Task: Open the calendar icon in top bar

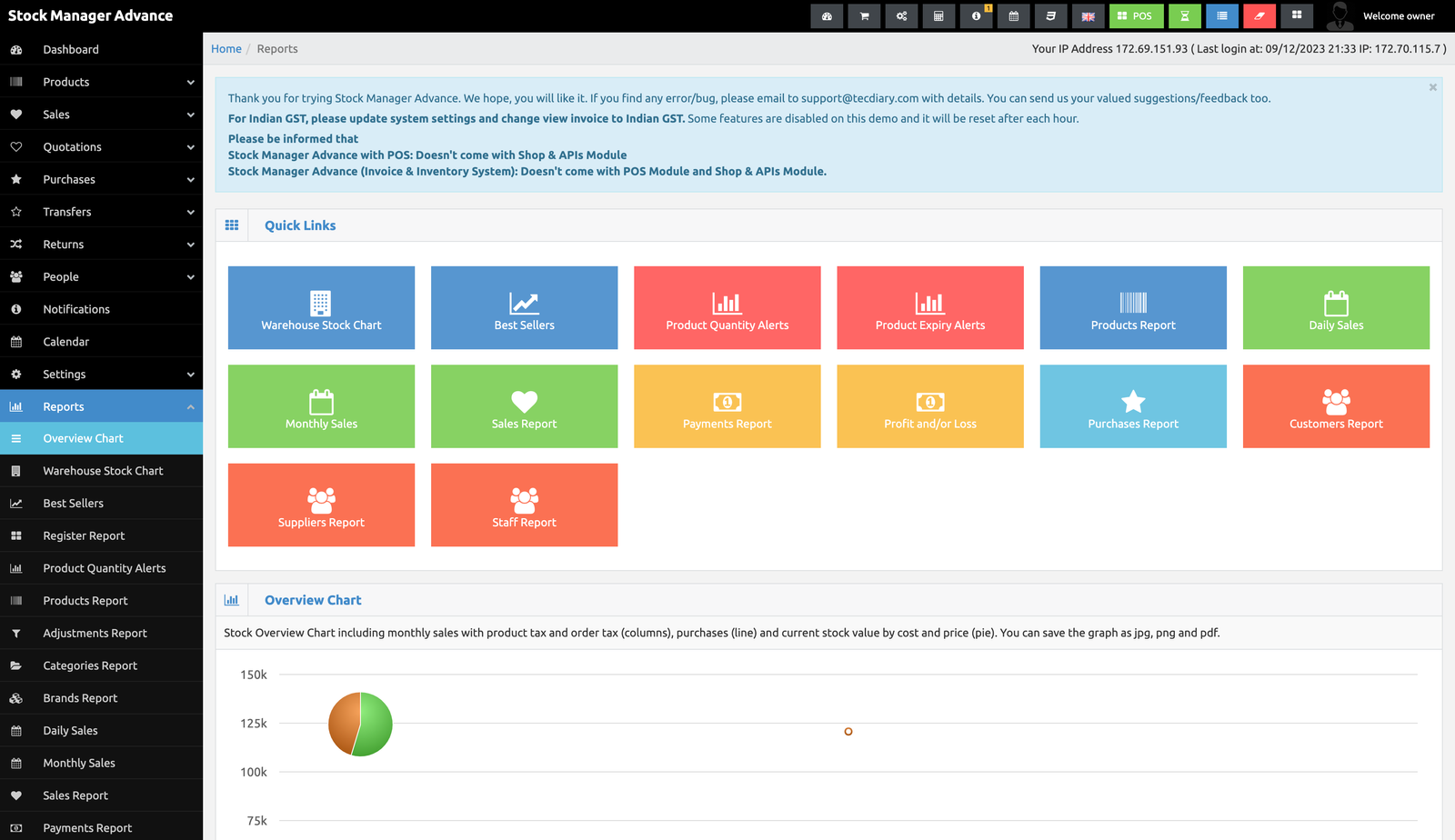Action: [1013, 15]
